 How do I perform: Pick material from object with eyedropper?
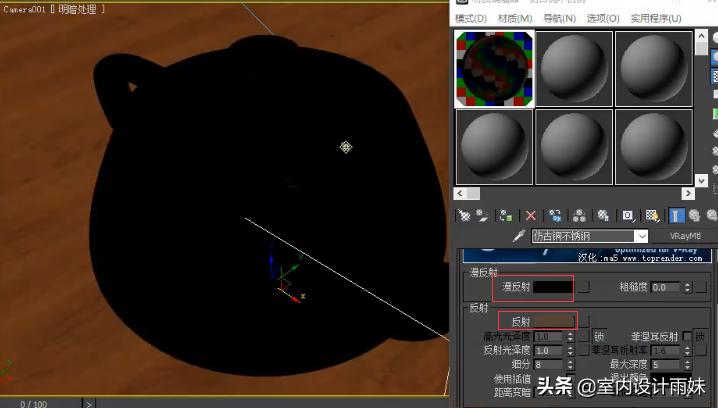[519, 236]
